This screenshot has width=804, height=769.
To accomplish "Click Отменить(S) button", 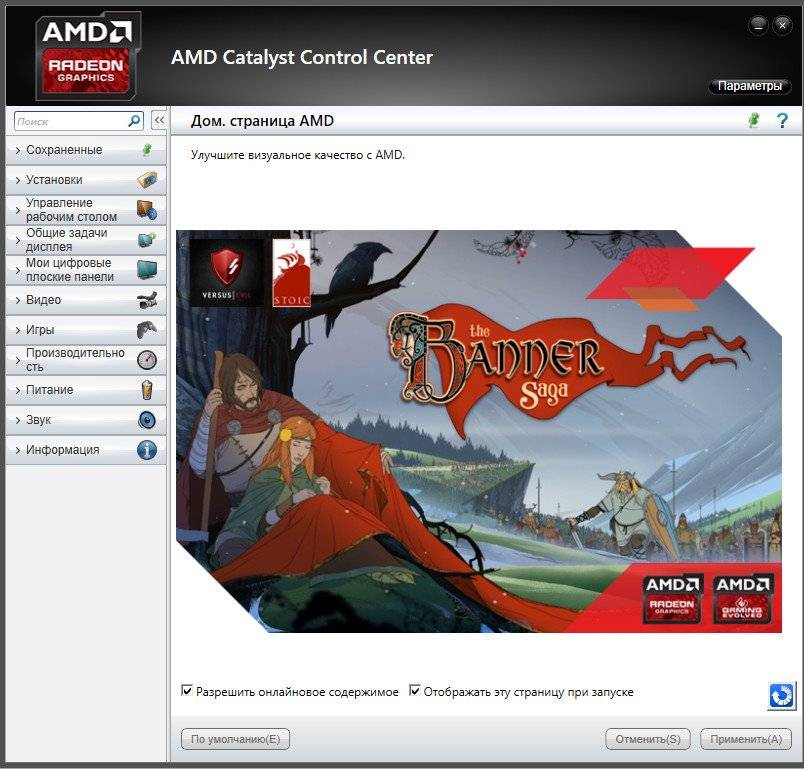I will tap(648, 739).
